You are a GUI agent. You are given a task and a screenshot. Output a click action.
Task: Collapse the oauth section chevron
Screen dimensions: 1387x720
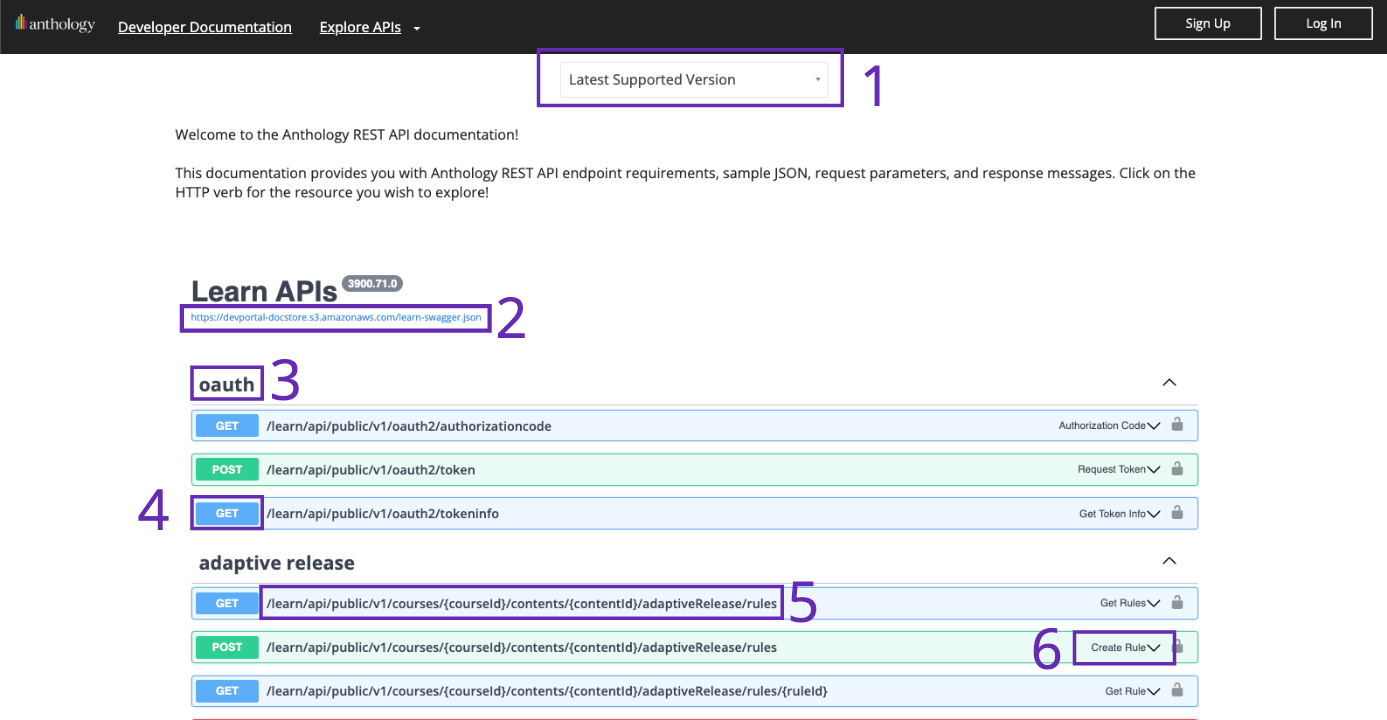1169,383
